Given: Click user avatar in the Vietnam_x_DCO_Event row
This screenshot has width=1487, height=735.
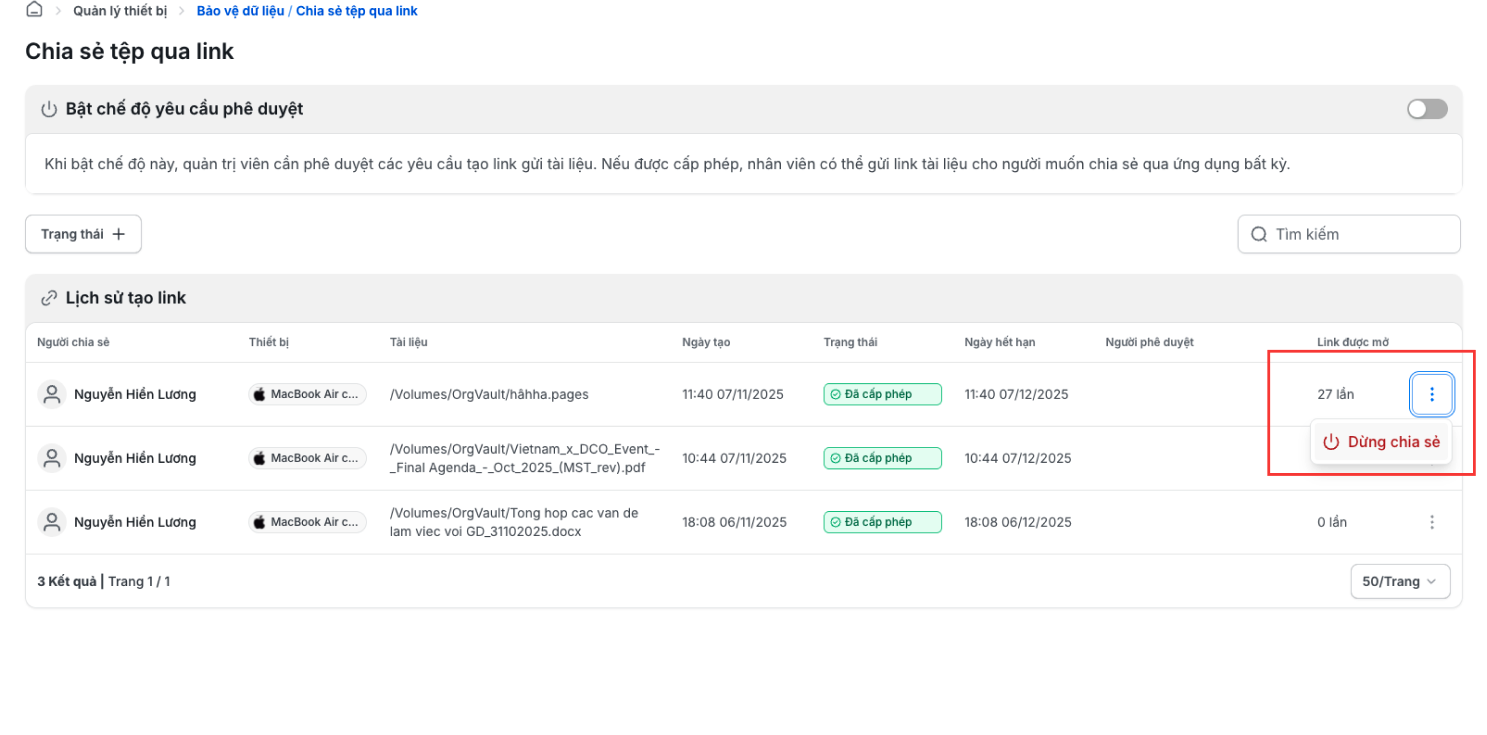Looking at the screenshot, I should click(x=52, y=458).
